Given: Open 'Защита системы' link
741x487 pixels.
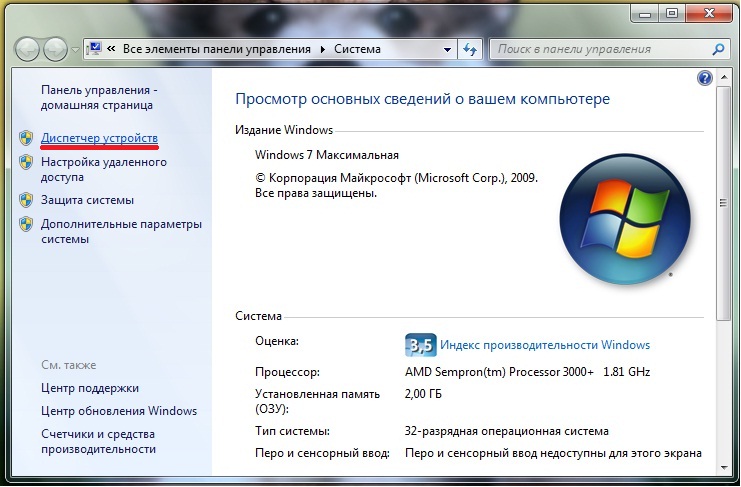Looking at the screenshot, I should tap(87, 200).
